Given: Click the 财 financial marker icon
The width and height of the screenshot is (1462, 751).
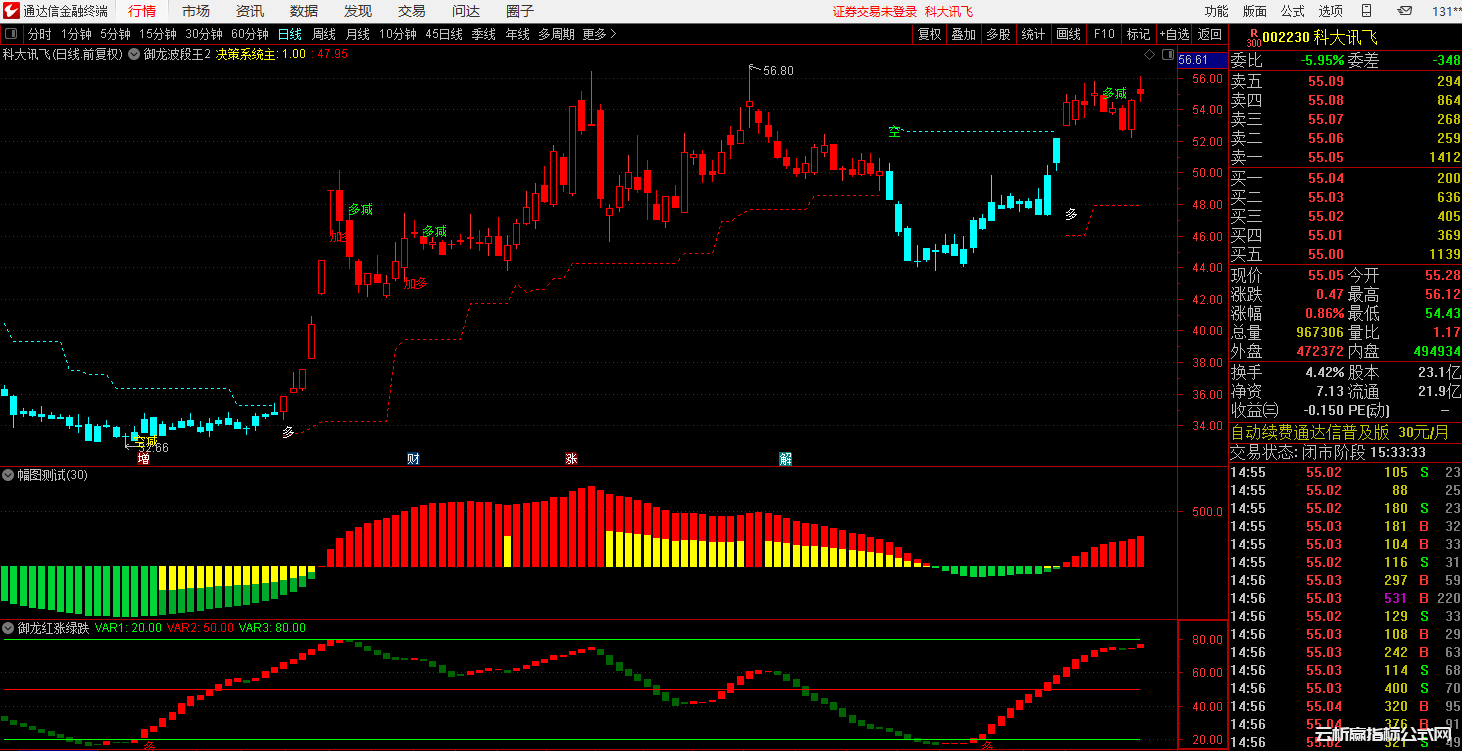Looking at the screenshot, I should click(x=413, y=459).
